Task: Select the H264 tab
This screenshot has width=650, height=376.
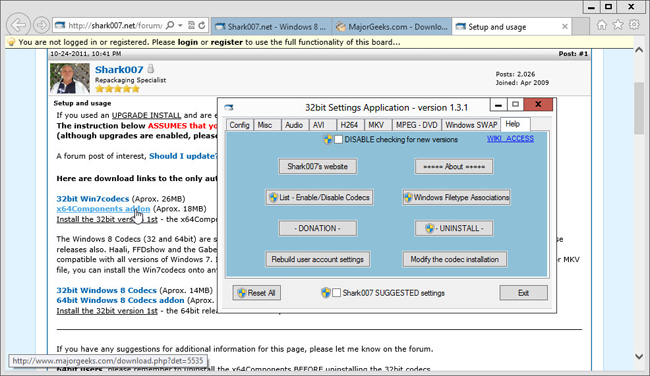Action: pos(349,125)
